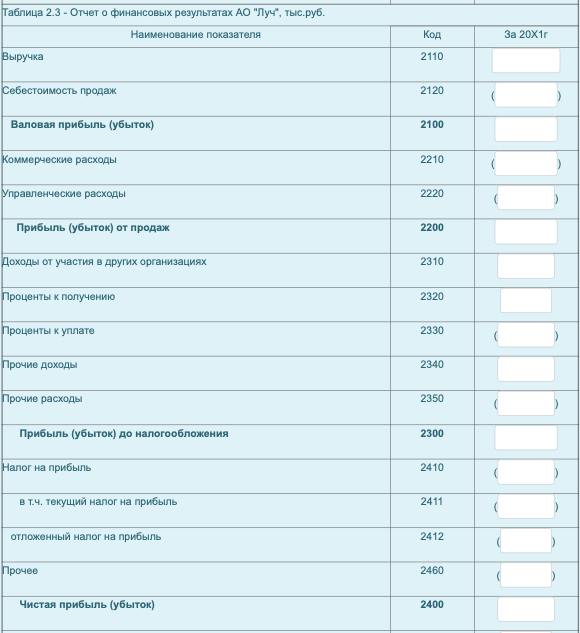Click the Доходы от участия 2310 field
580x633 pixels.
pos(526,266)
